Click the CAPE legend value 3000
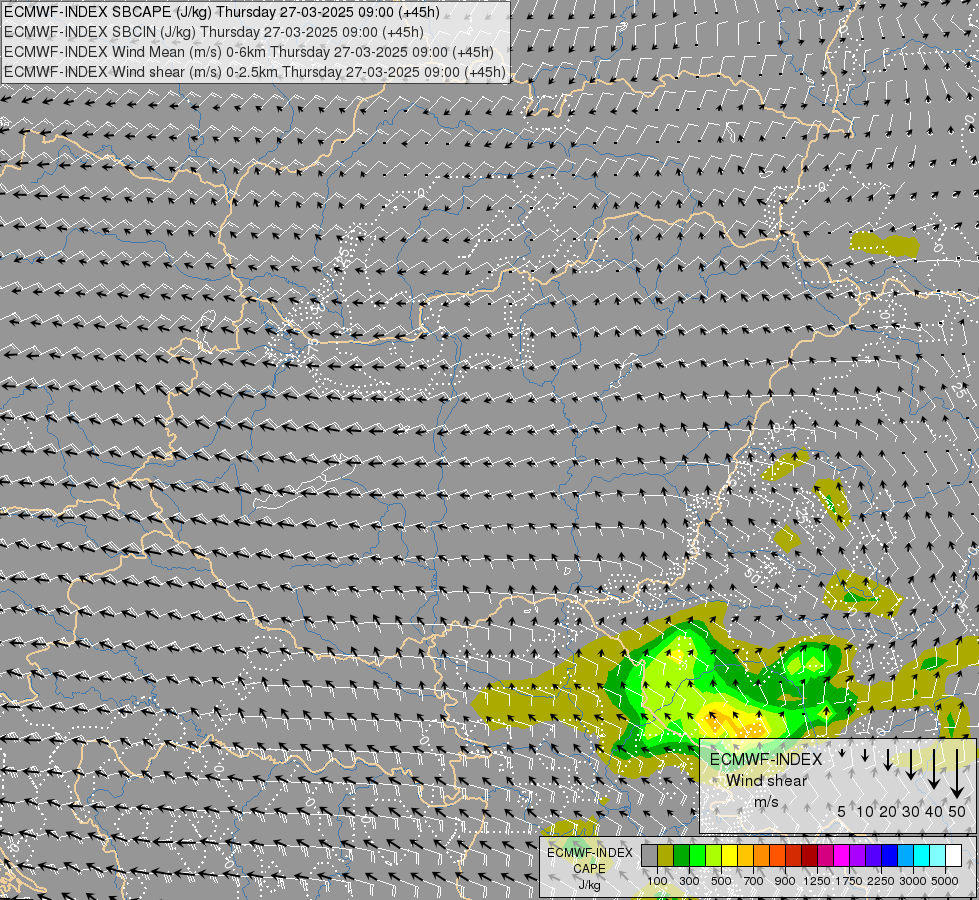 click(x=913, y=881)
